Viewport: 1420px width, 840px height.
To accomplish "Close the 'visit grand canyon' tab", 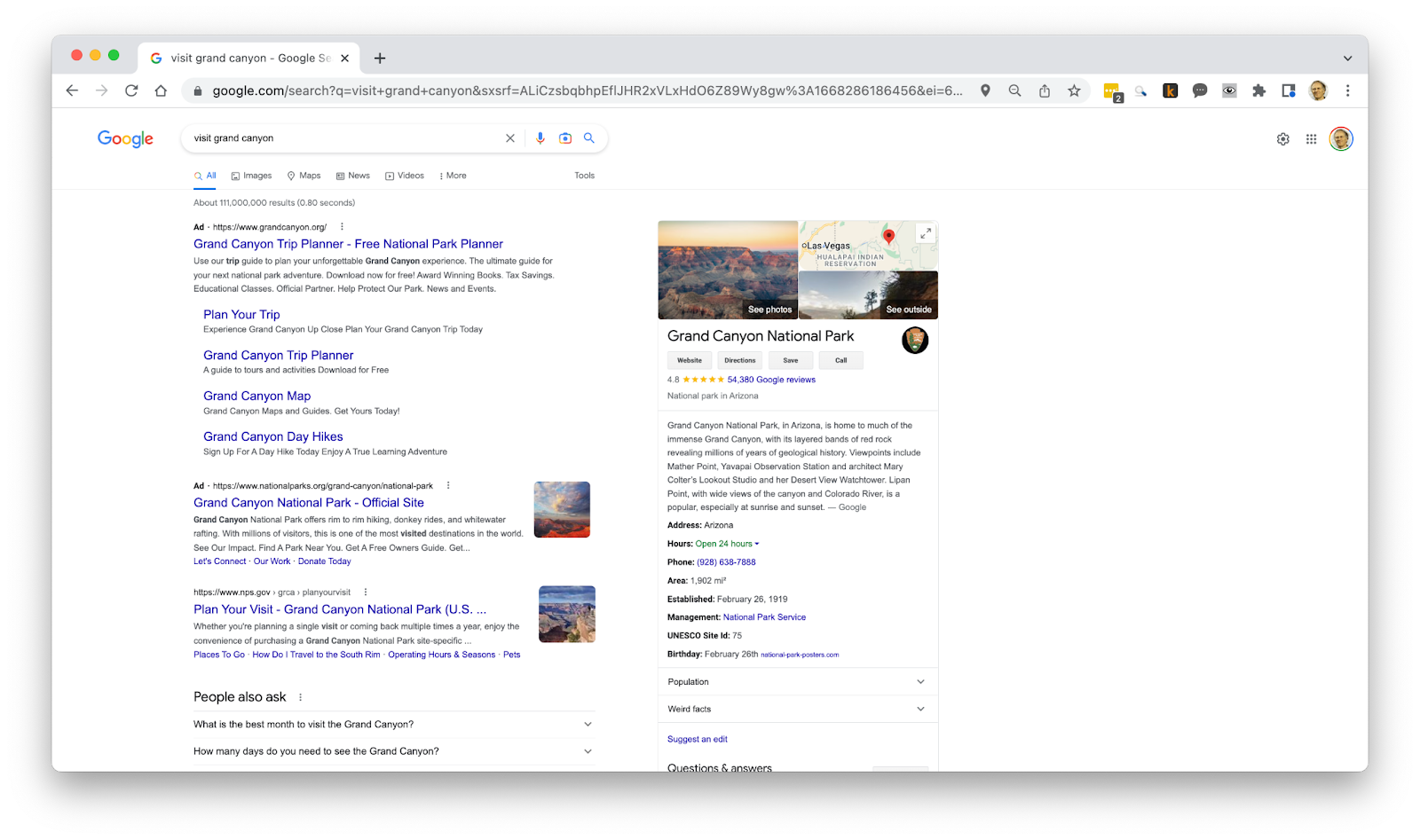I will click(345, 59).
